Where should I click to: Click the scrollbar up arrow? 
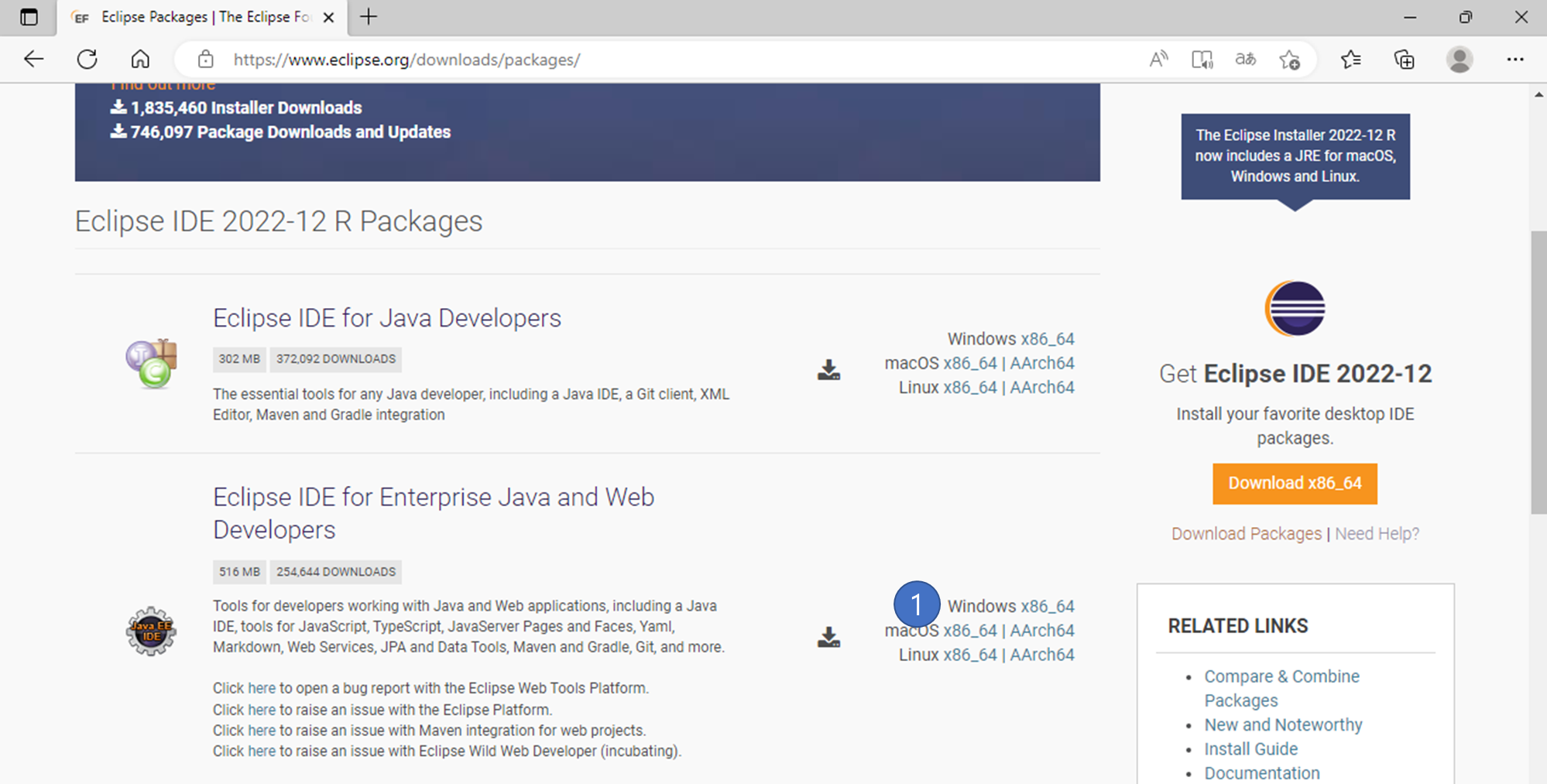[x=1538, y=94]
